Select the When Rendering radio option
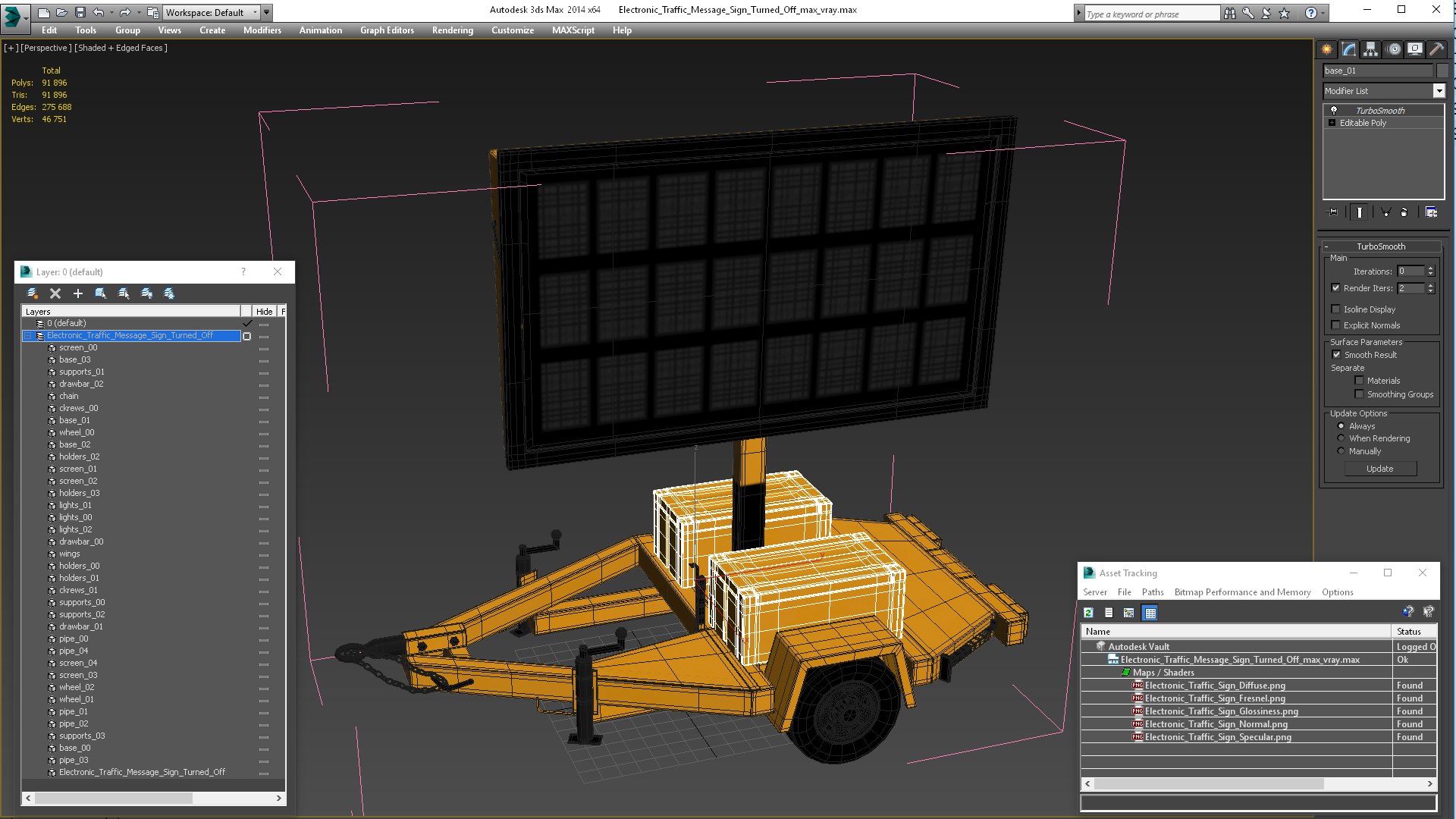This screenshot has width=1456, height=819. tap(1341, 438)
